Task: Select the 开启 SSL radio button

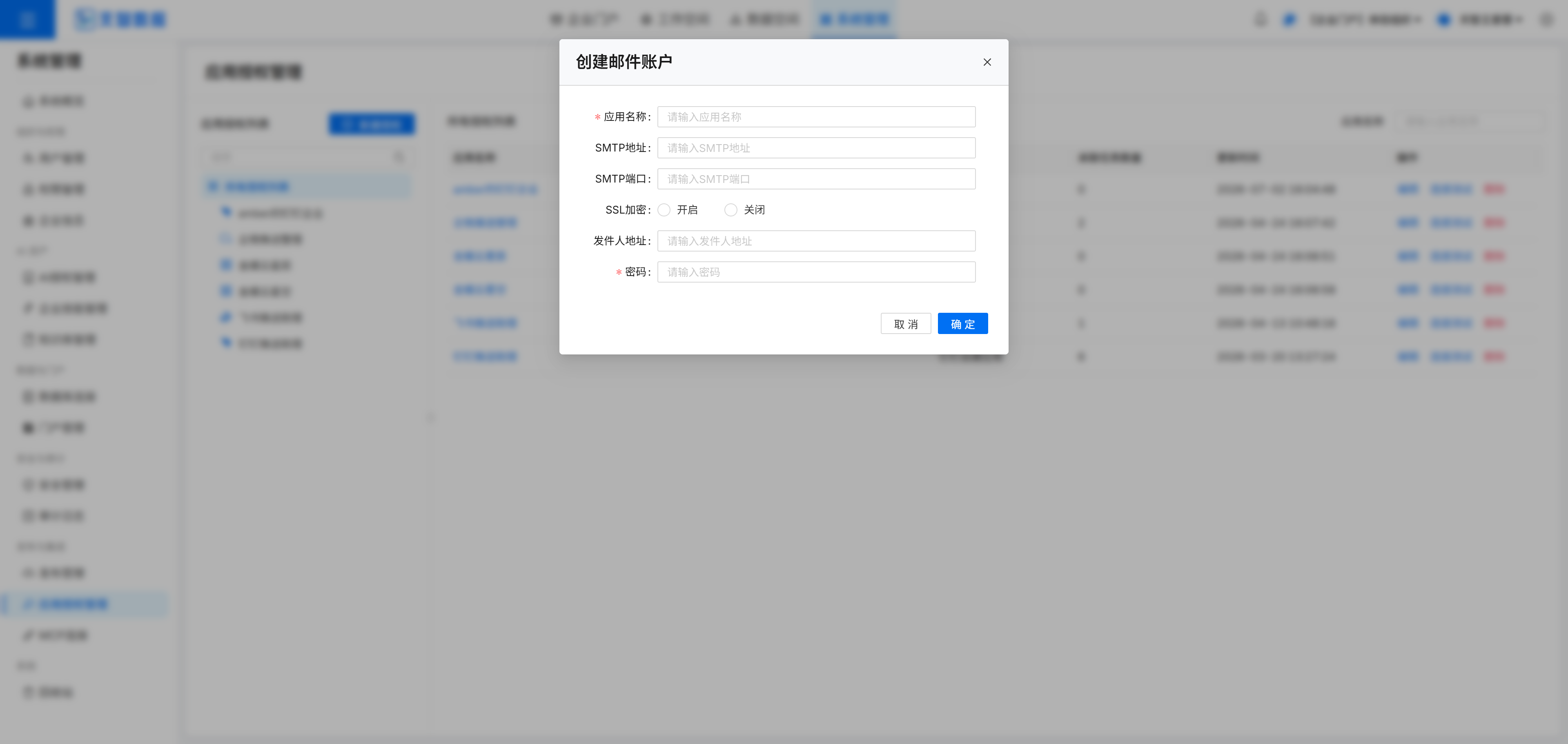Action: 664,209
